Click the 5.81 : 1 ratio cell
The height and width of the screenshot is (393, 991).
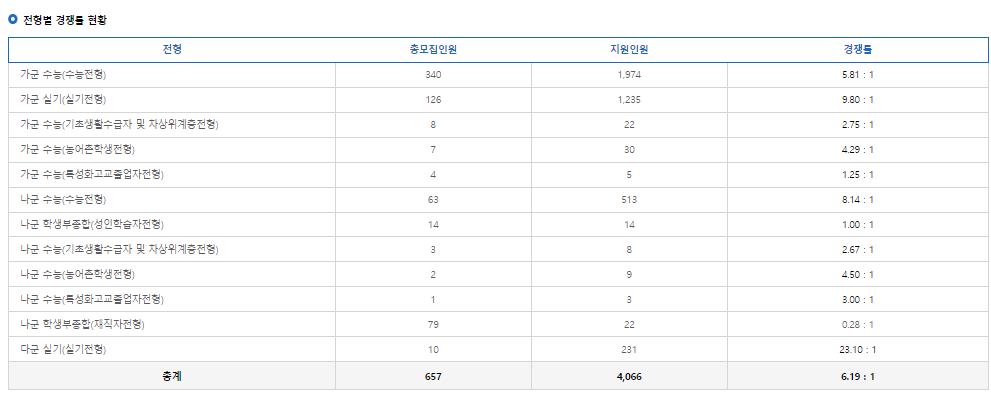(858, 75)
